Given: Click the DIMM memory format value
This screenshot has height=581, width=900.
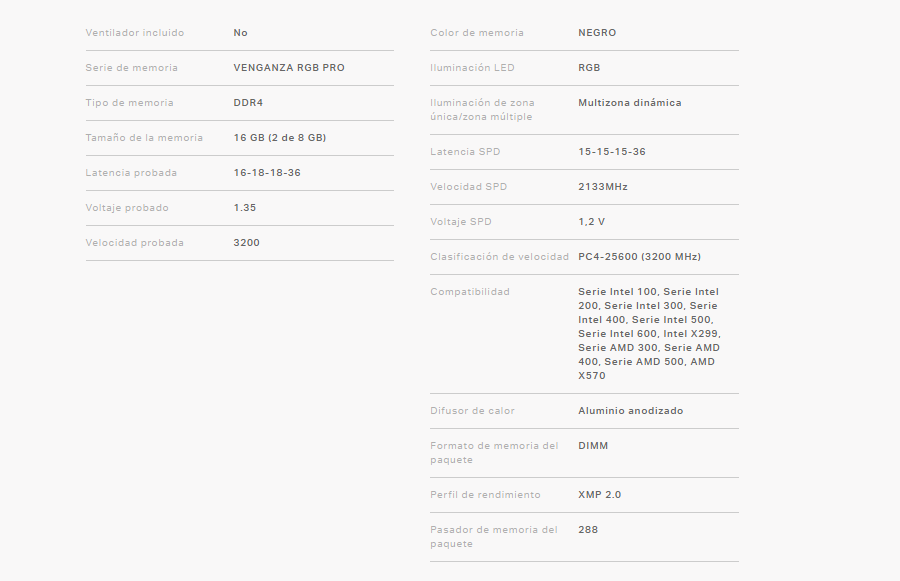Looking at the screenshot, I should coord(593,446).
